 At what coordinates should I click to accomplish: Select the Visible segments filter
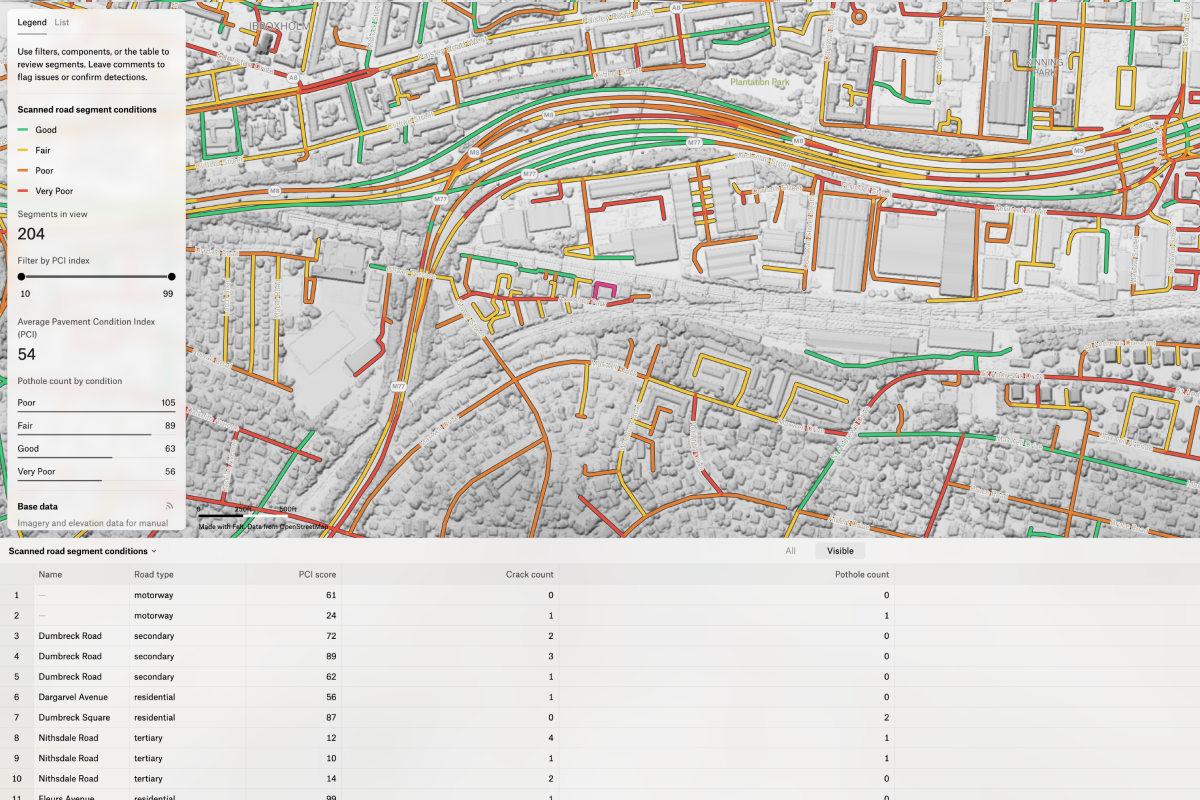pyautogui.click(x=840, y=550)
